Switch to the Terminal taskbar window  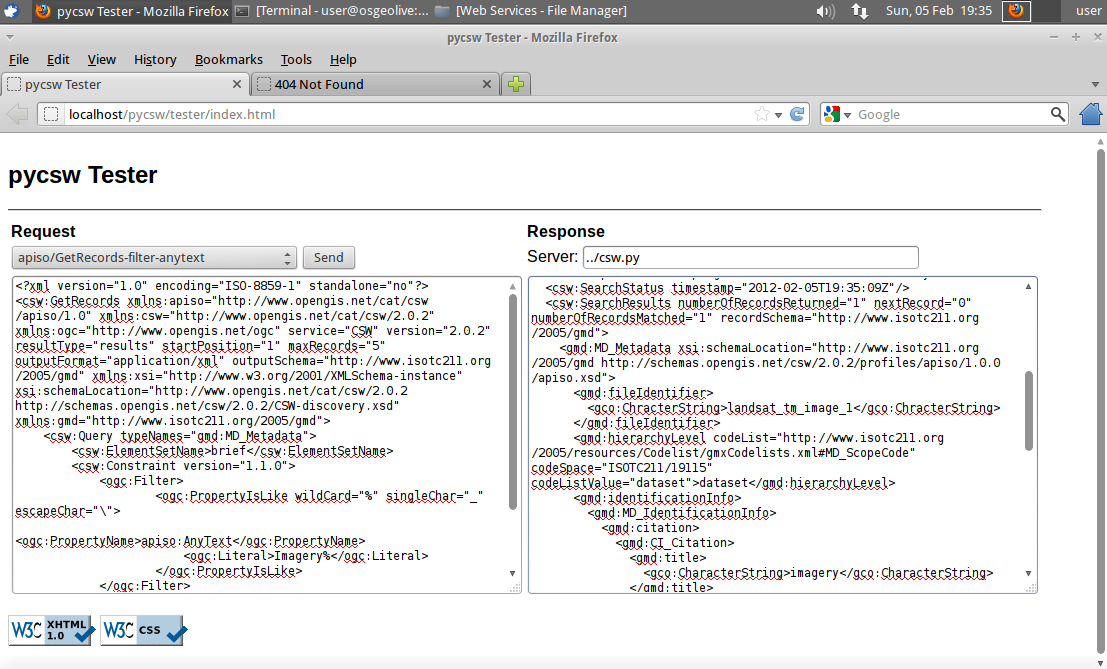coord(332,11)
